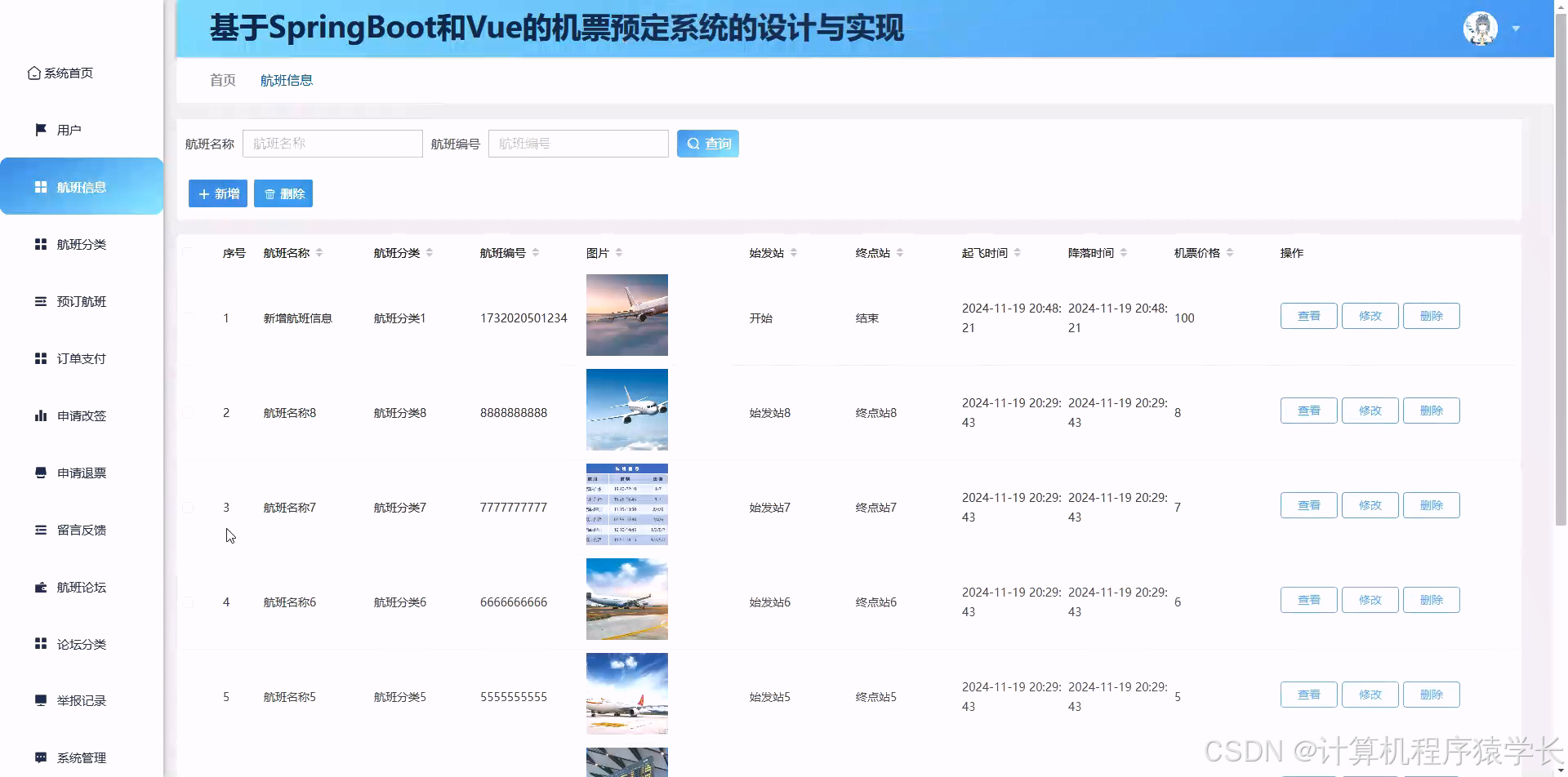Click the 新增 button to add flight
The image size is (1568, 777).
click(x=217, y=193)
